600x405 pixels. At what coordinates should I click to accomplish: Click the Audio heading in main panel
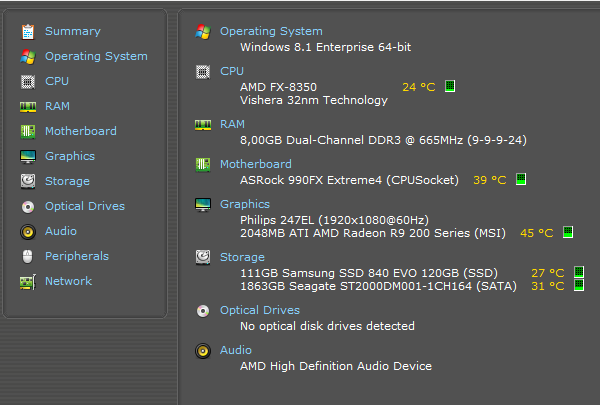click(x=236, y=350)
